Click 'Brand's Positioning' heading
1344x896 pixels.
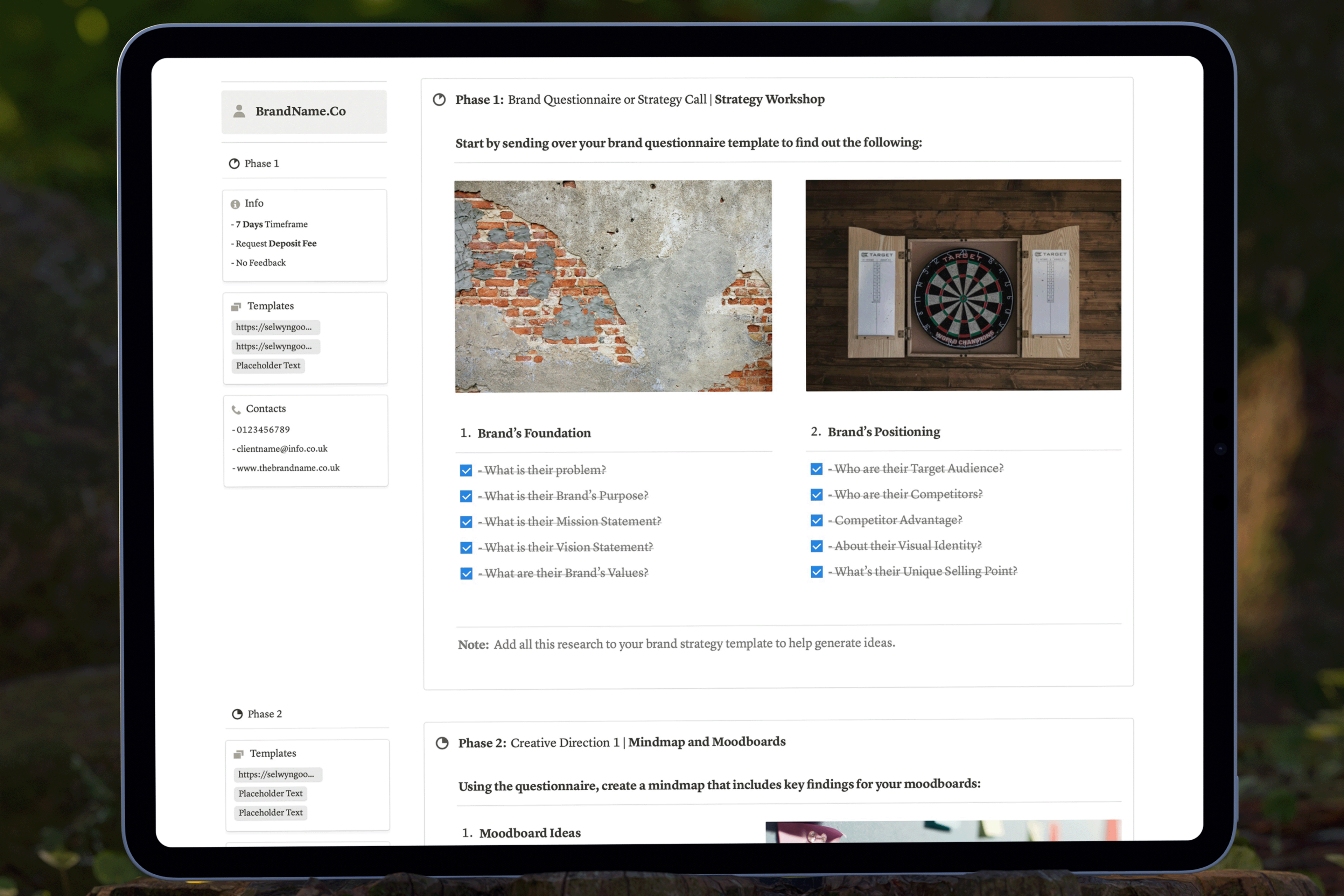(x=884, y=431)
